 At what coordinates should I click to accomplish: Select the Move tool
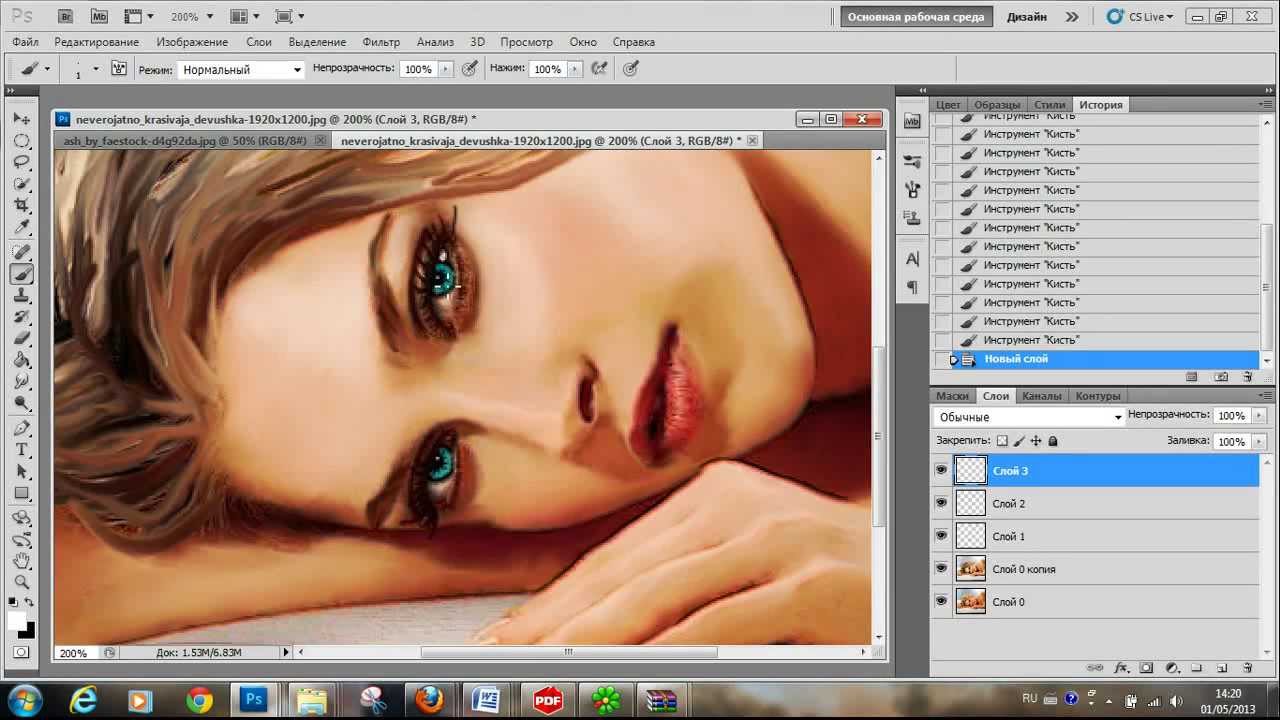pyautogui.click(x=21, y=118)
